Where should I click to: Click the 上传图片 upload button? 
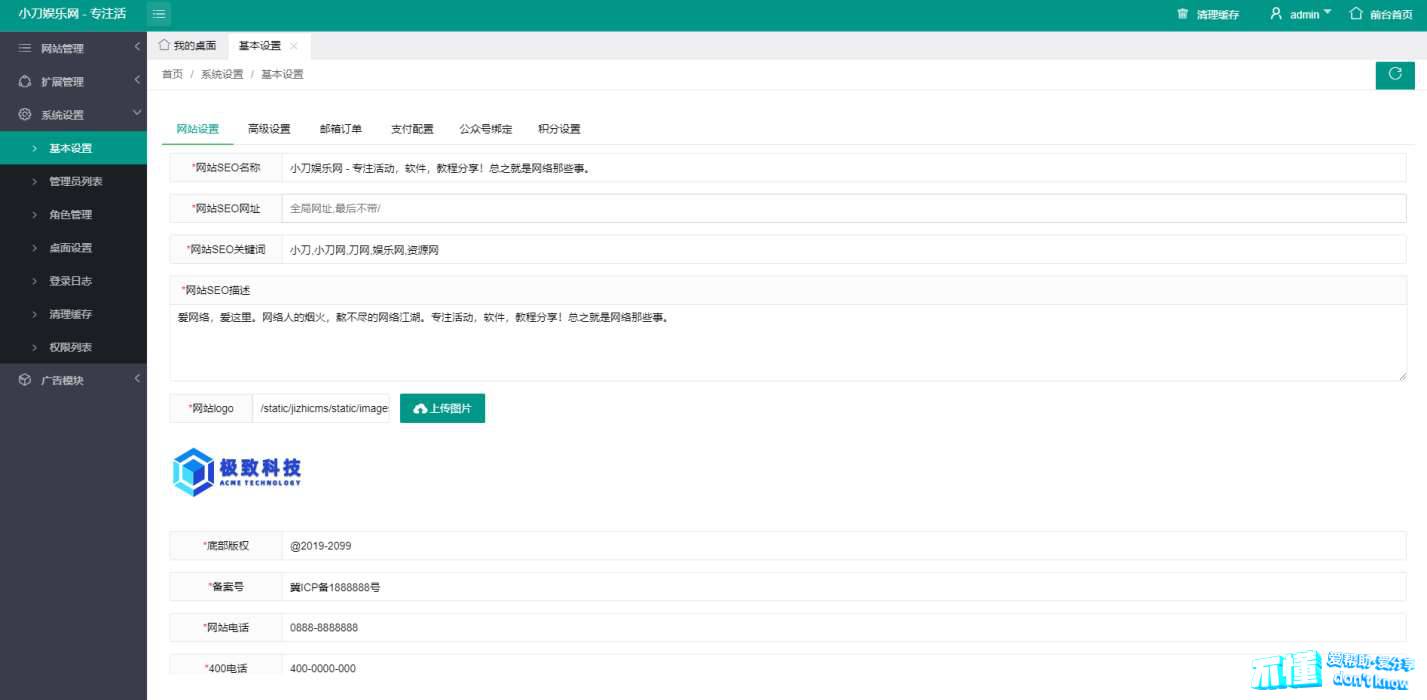442,408
